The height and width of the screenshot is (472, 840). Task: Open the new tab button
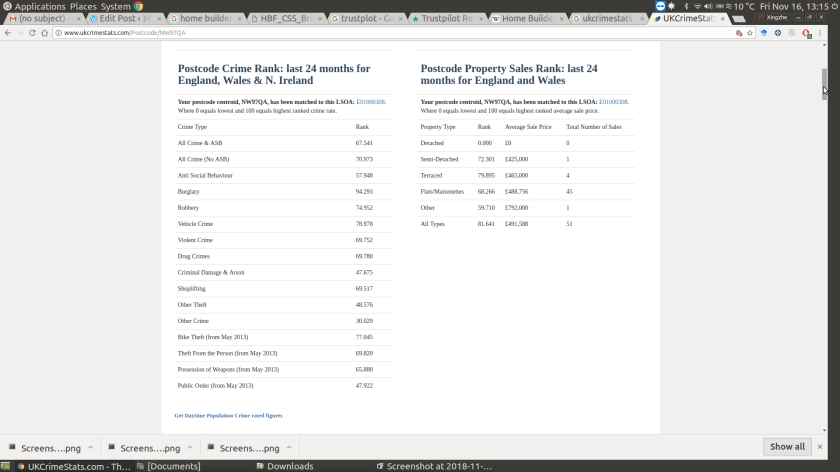click(738, 19)
